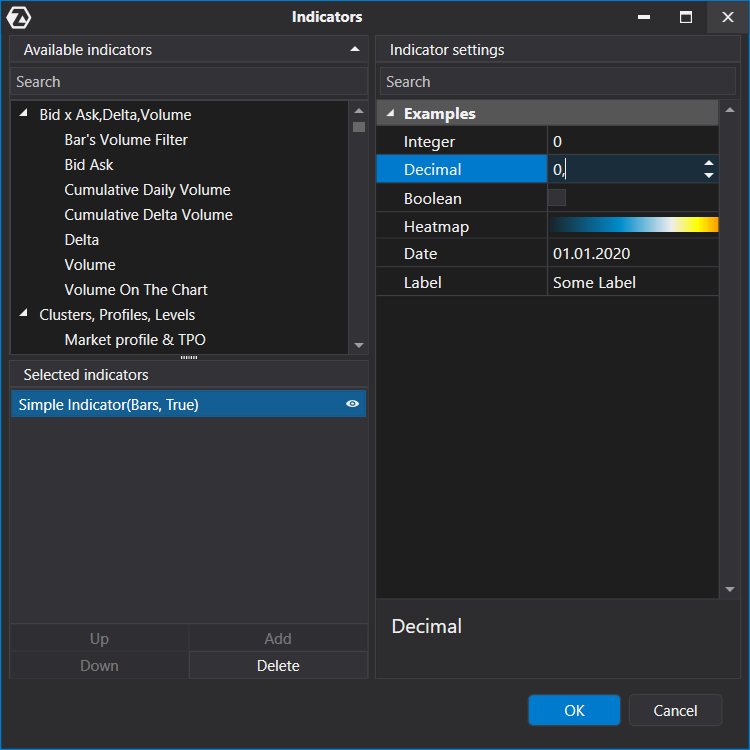Click the splitter grip between indicator panels

pos(189,357)
